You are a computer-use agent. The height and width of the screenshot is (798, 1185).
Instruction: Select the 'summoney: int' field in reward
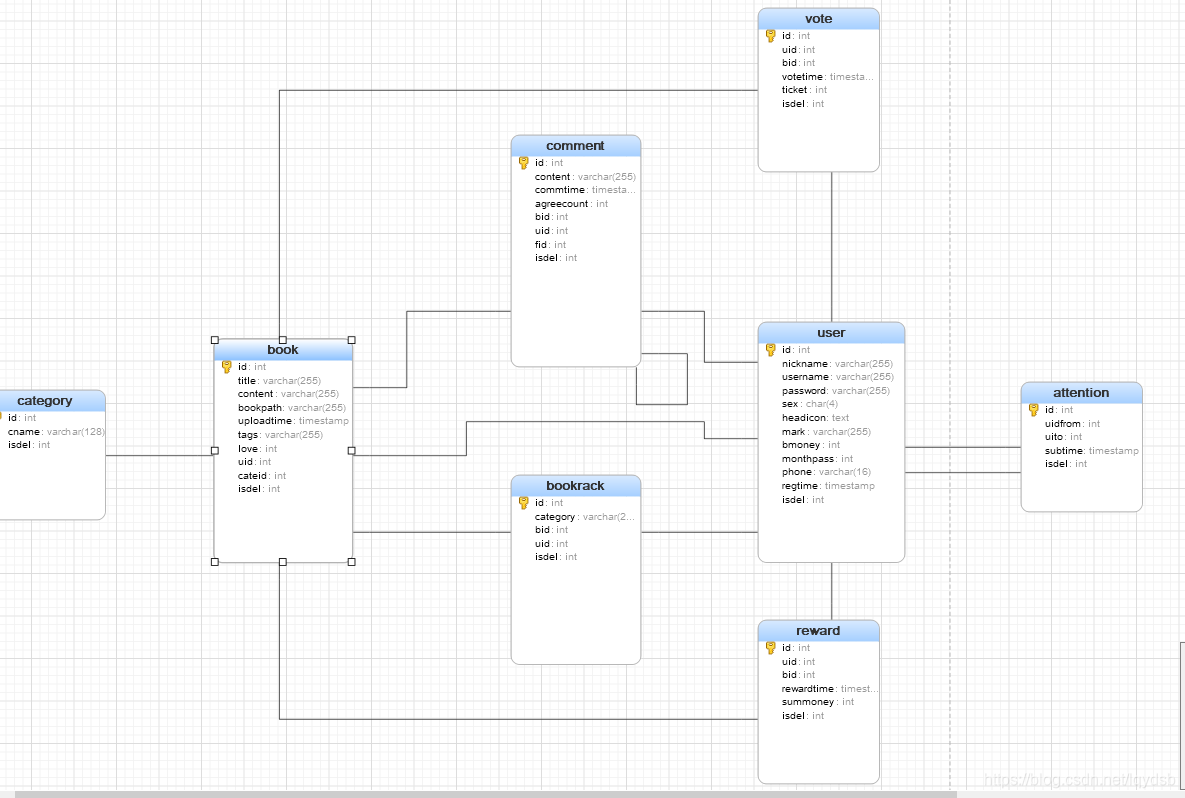point(818,702)
